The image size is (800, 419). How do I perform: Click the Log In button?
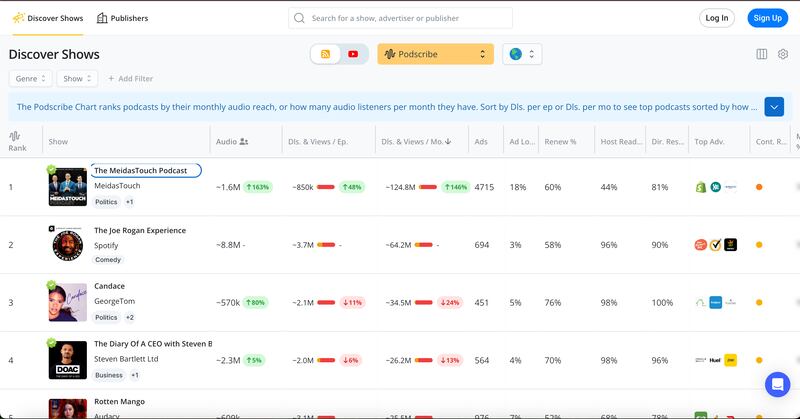(x=716, y=18)
